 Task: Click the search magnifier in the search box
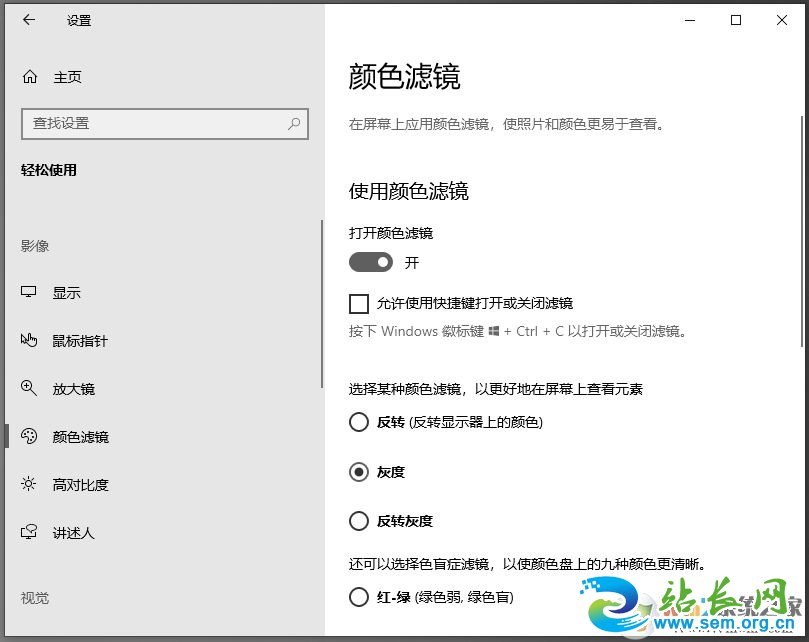pyautogui.click(x=291, y=123)
